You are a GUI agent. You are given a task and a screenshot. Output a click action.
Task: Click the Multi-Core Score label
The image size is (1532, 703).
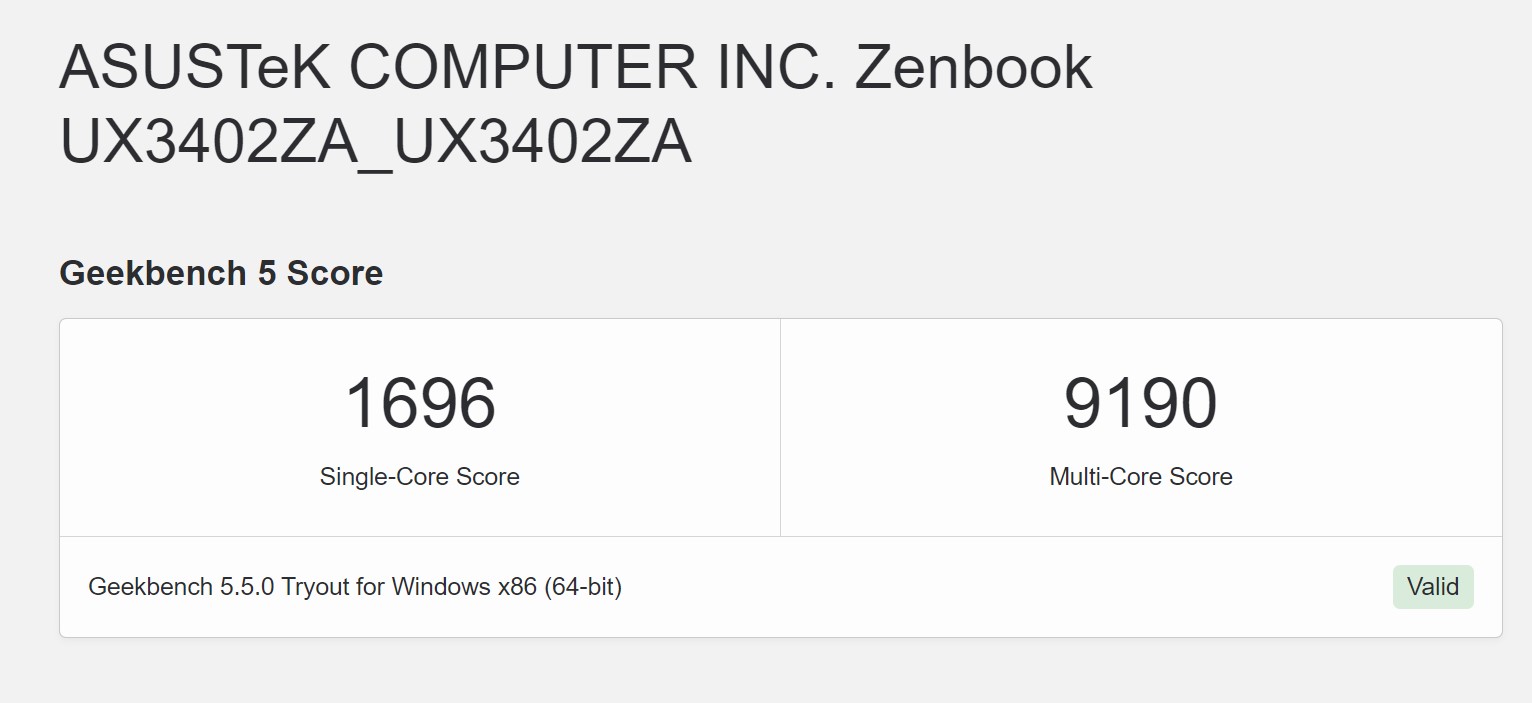tap(1140, 476)
